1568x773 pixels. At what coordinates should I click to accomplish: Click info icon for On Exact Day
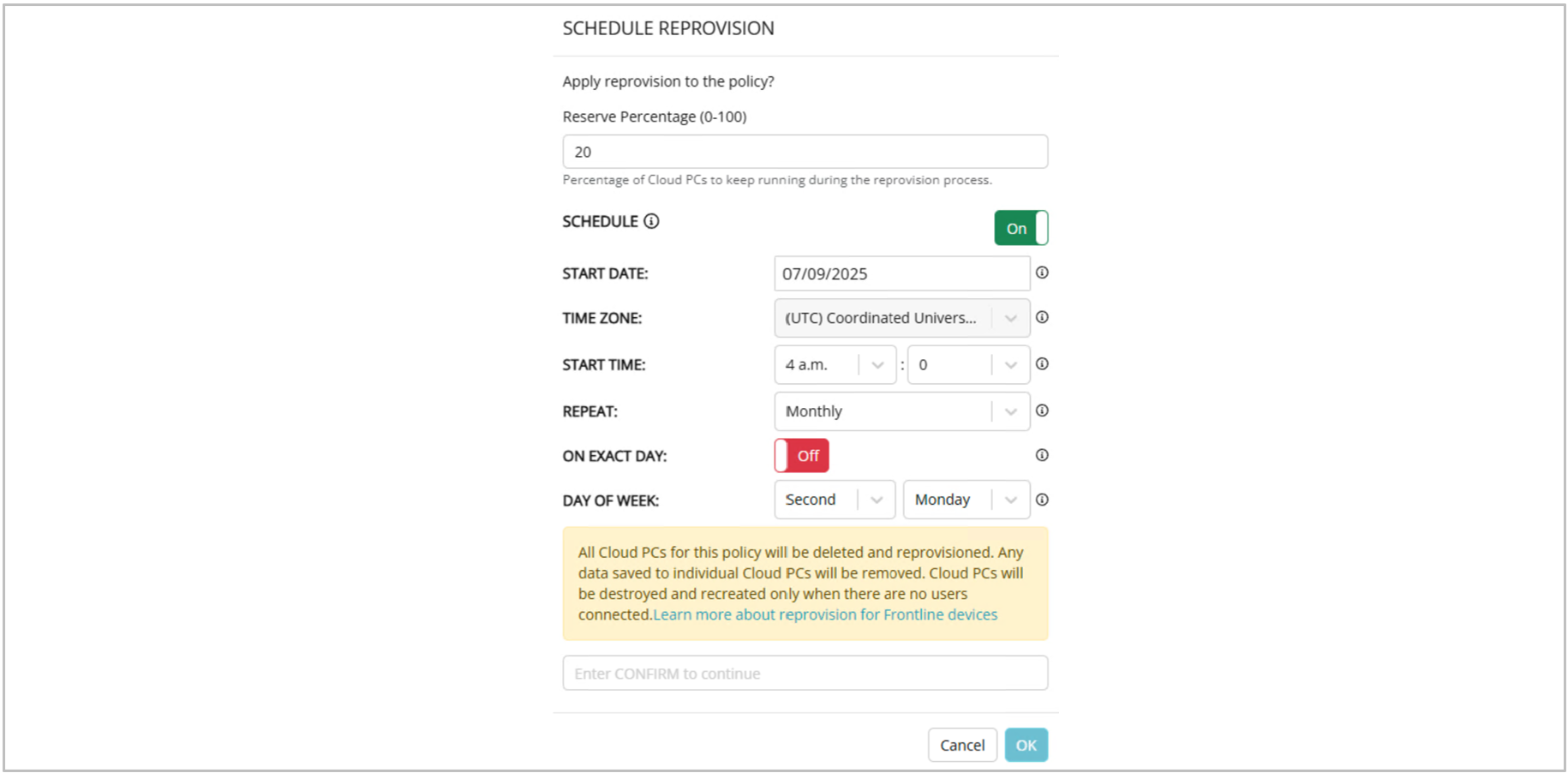1042,455
